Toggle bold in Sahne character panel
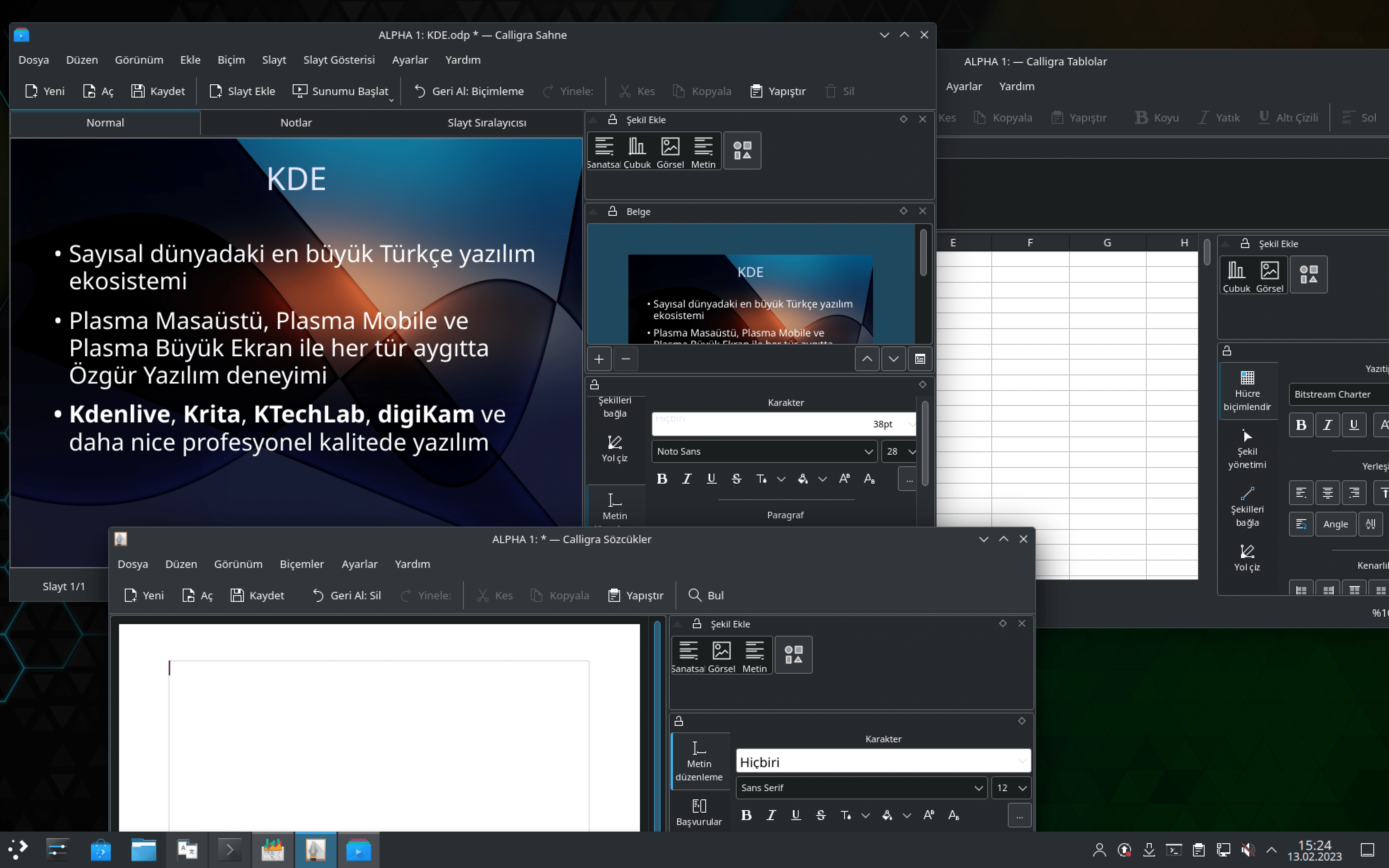 [662, 479]
